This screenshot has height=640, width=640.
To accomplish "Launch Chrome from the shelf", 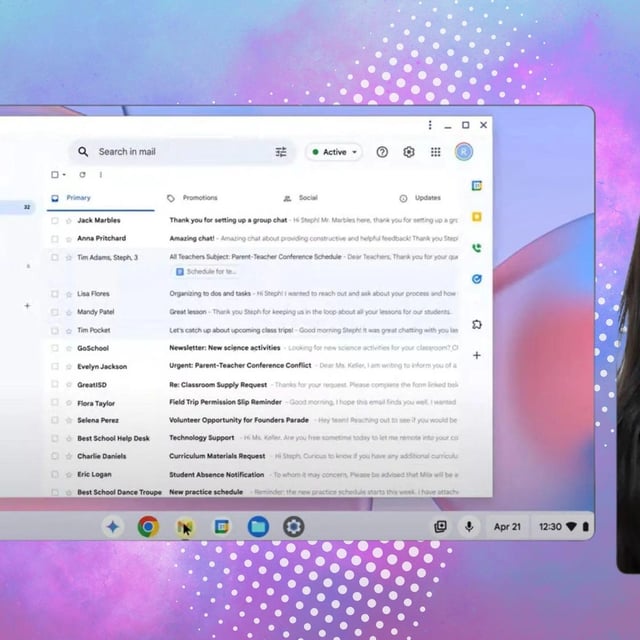I will click(148, 527).
